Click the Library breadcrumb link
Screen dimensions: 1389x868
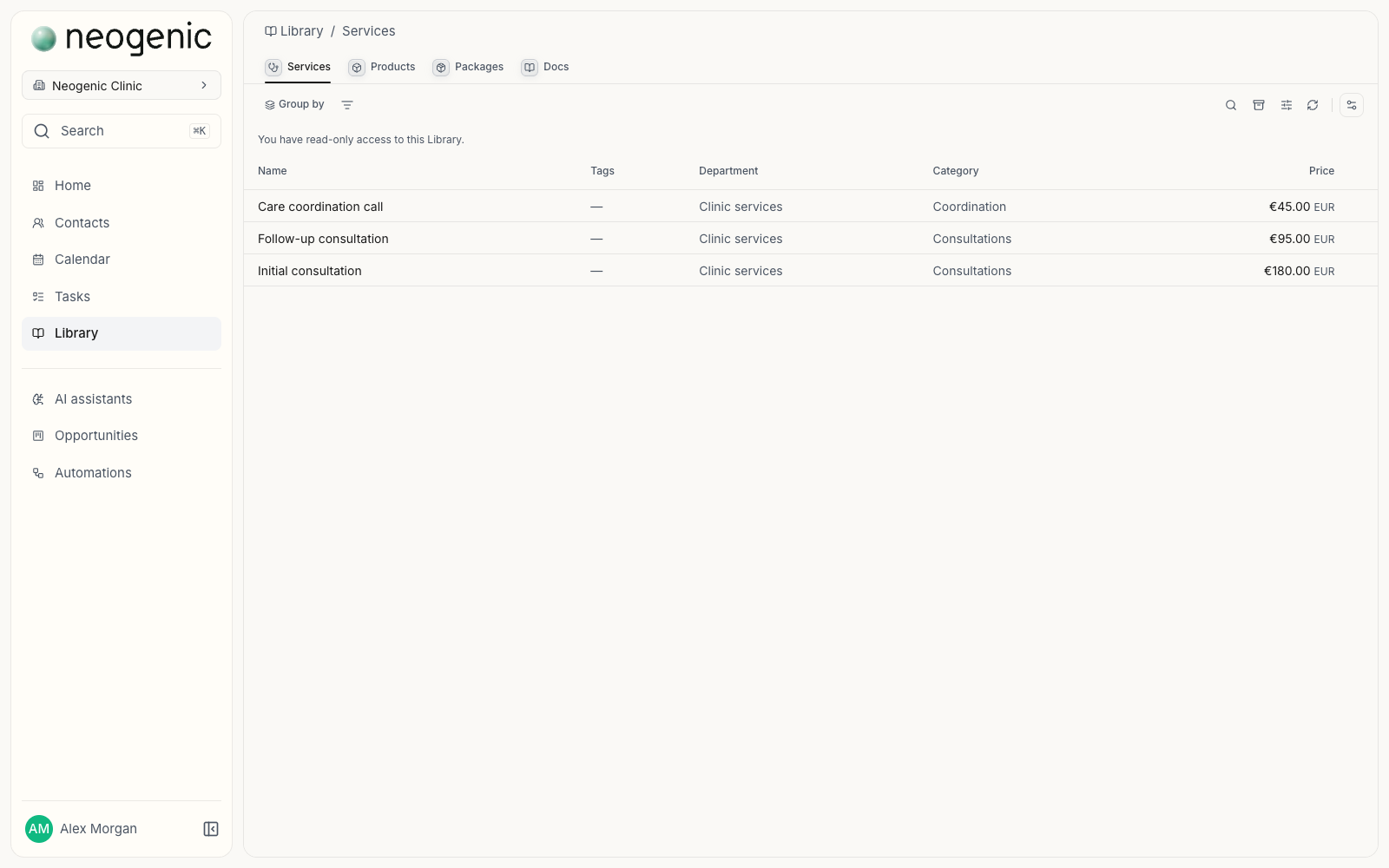(294, 31)
